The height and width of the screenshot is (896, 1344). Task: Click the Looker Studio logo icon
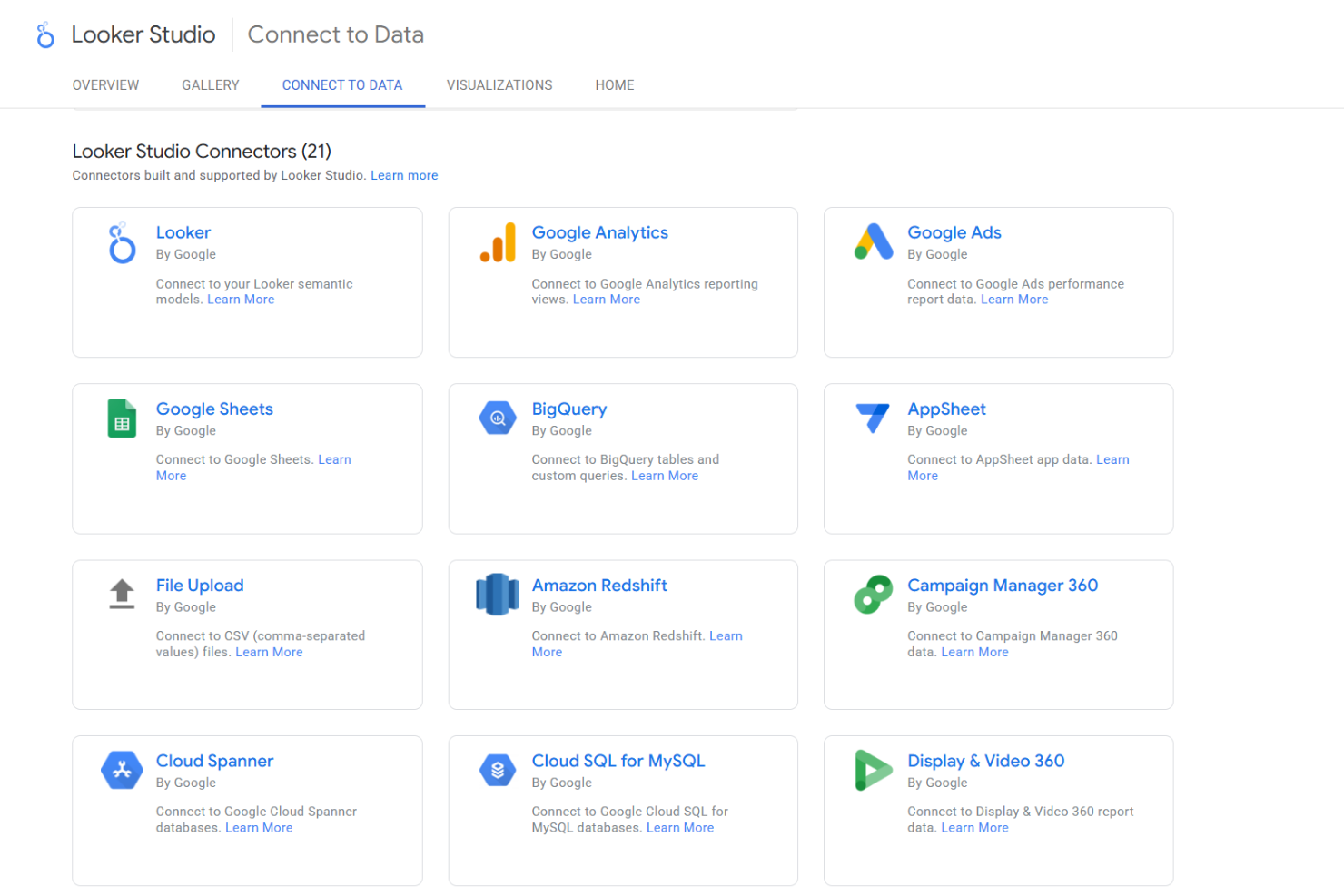45,35
